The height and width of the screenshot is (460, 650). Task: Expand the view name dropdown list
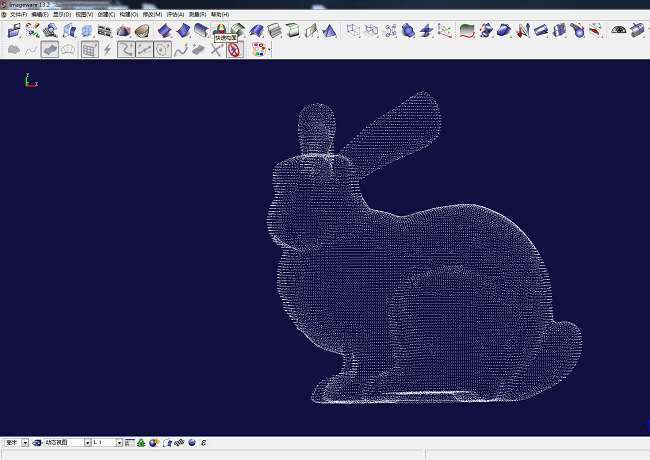click(x=87, y=442)
